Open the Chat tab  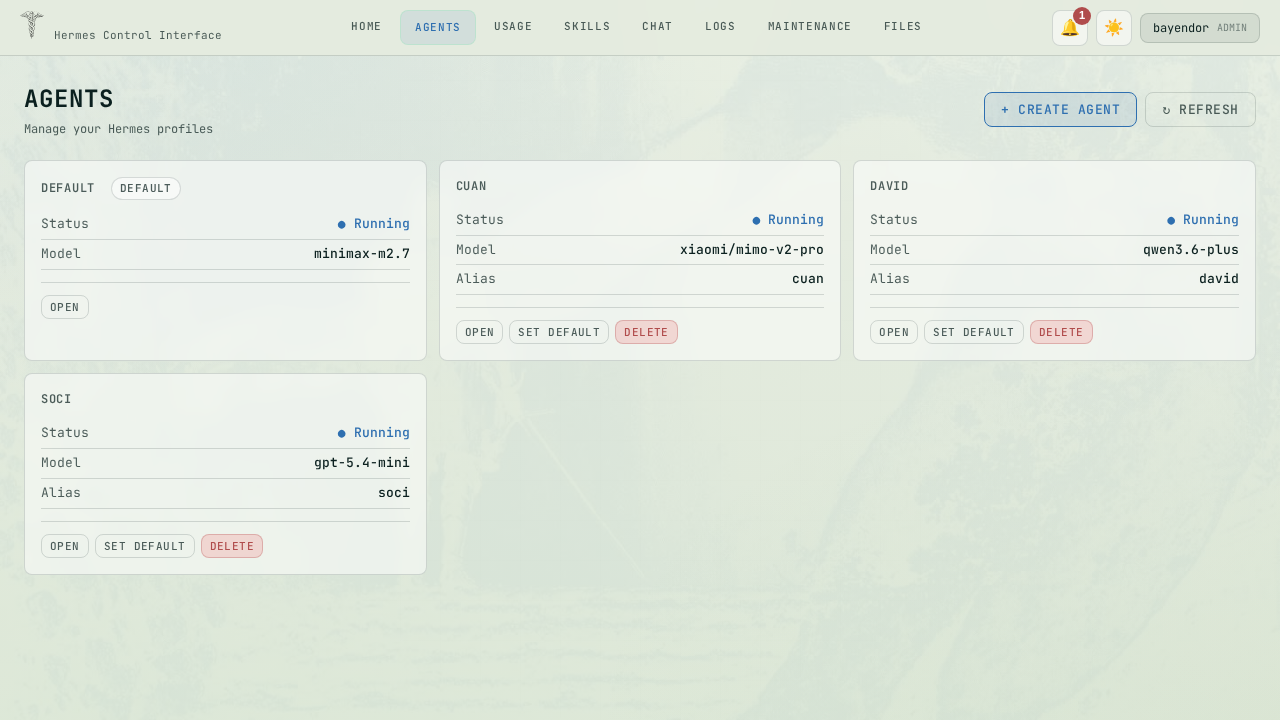657,27
